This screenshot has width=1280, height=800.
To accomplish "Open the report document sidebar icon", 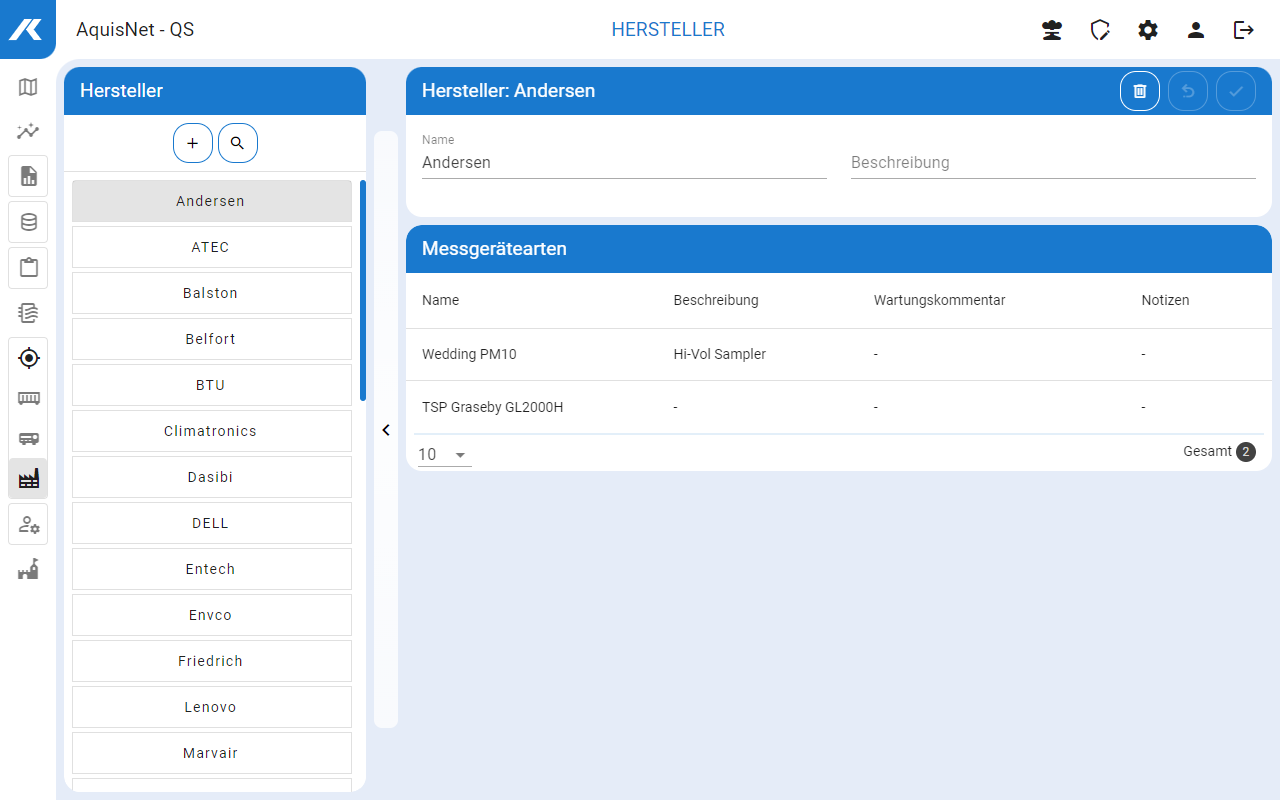I will [28, 176].
